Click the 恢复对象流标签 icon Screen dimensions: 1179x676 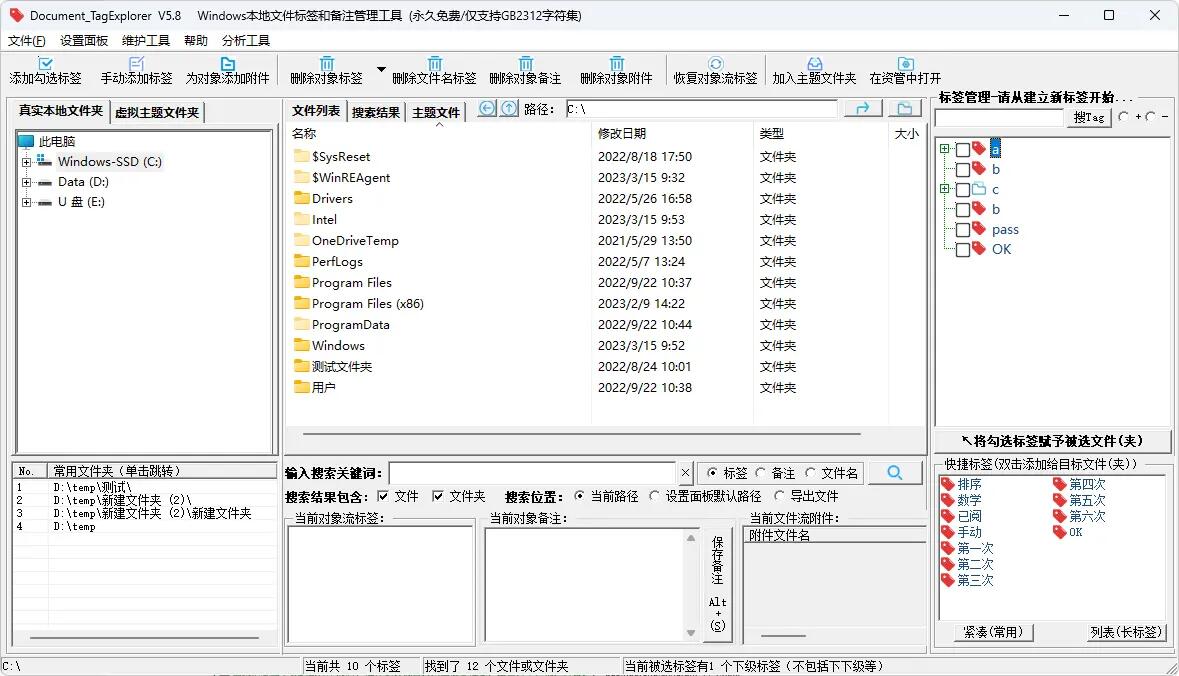click(715, 64)
